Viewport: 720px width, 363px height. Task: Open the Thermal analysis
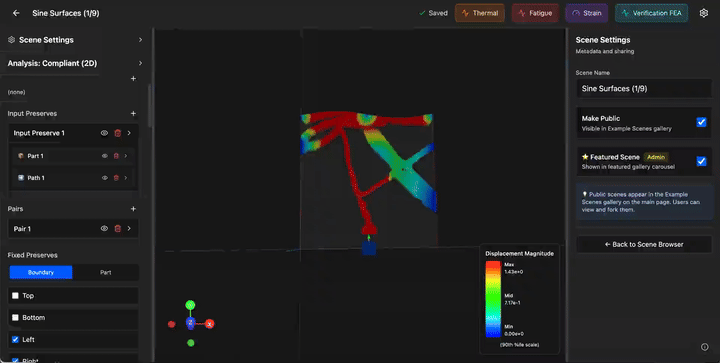(480, 13)
